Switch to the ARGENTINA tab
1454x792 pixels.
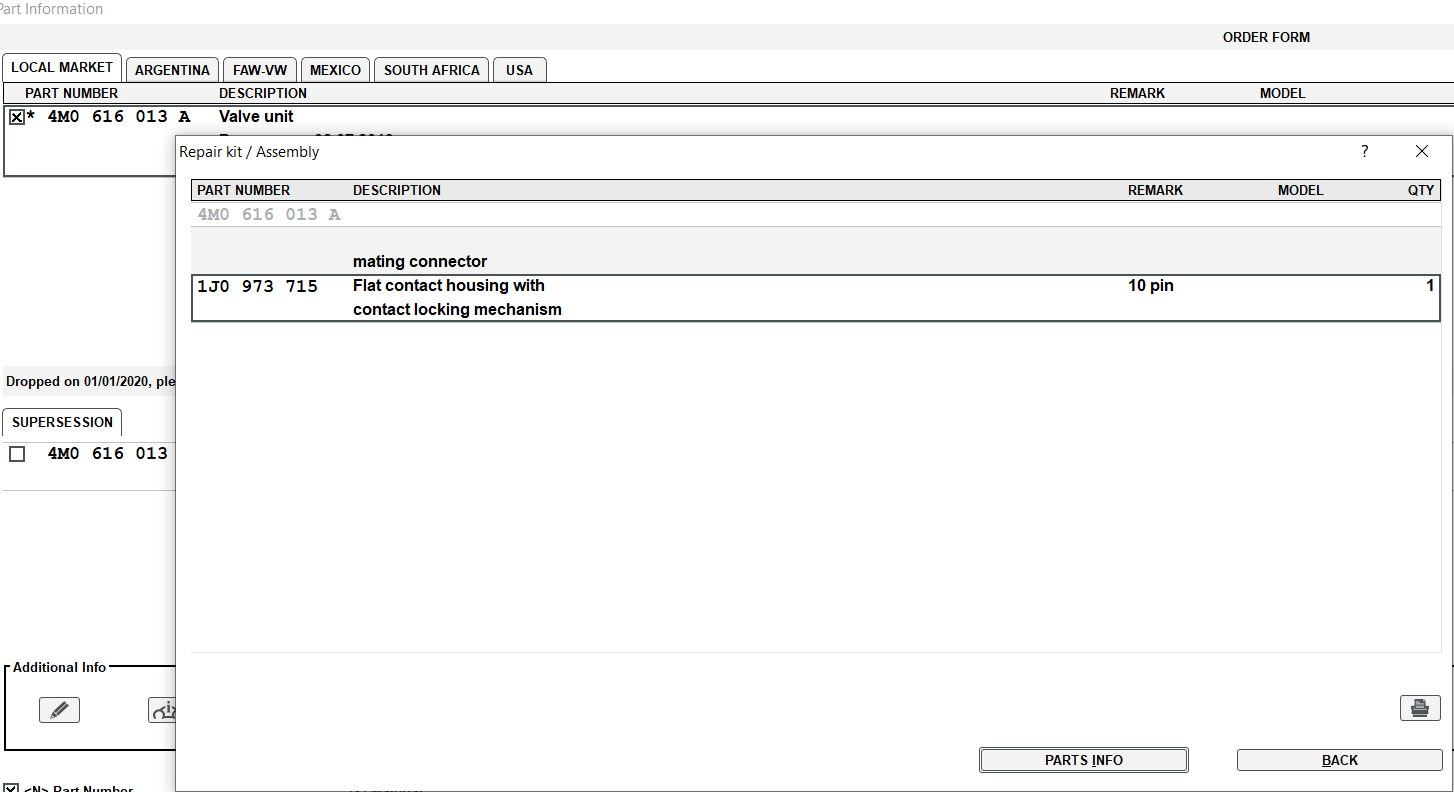tap(172, 70)
